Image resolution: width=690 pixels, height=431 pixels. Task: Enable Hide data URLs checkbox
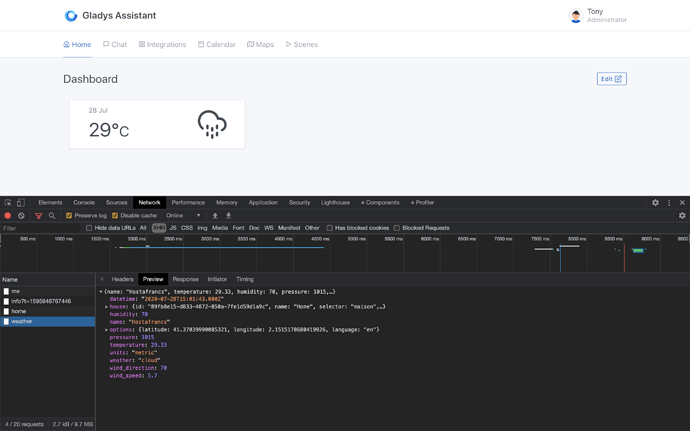coord(89,228)
